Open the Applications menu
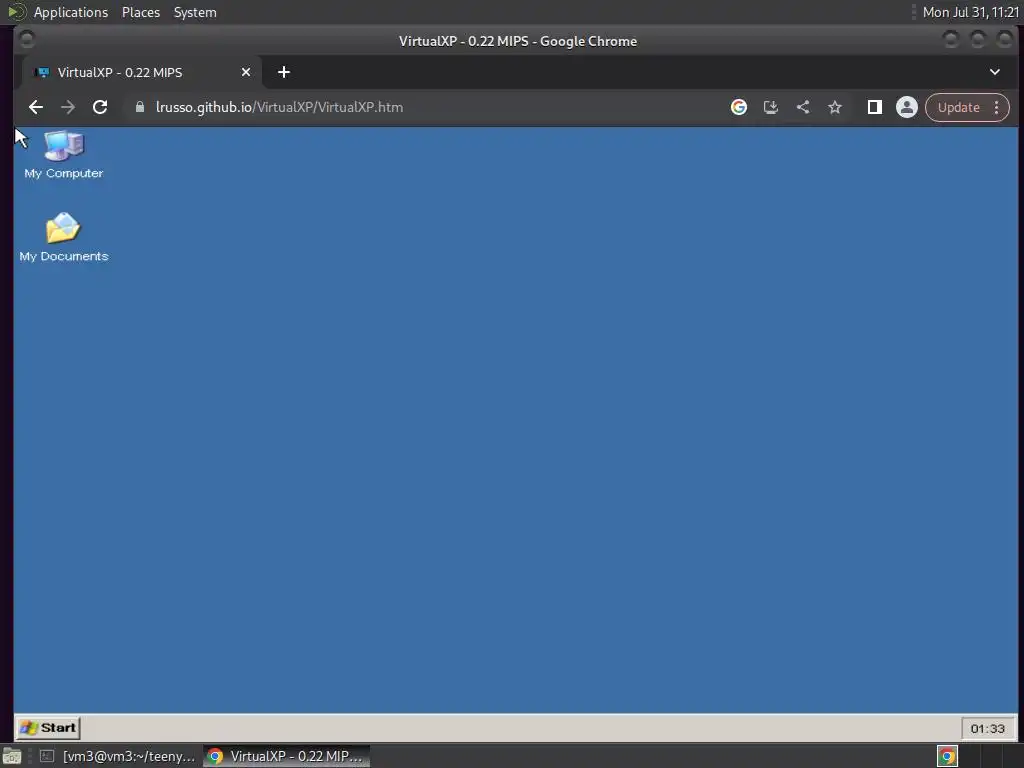The height and width of the screenshot is (768, 1024). (71, 12)
